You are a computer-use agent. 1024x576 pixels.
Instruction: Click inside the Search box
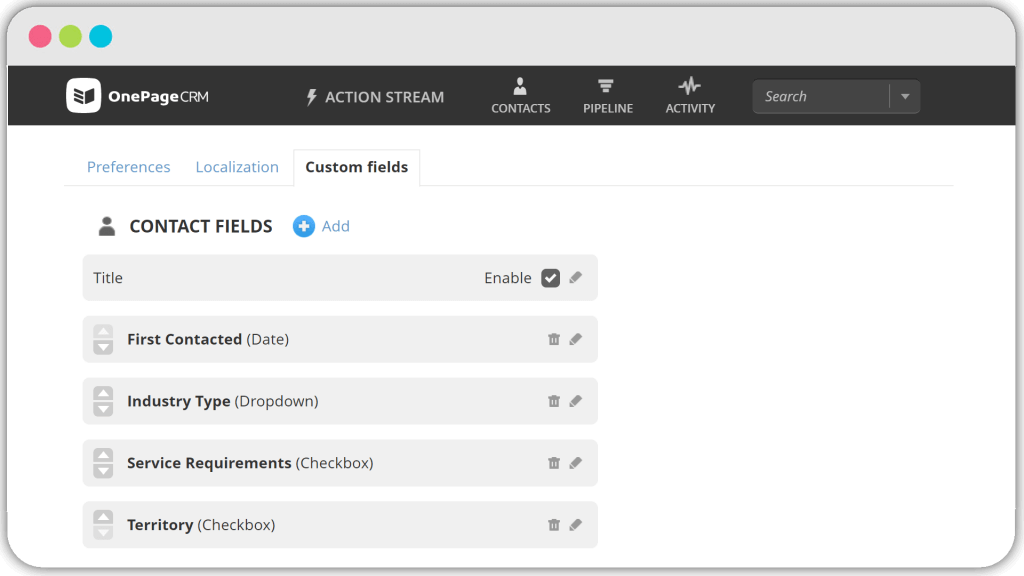[x=820, y=96]
